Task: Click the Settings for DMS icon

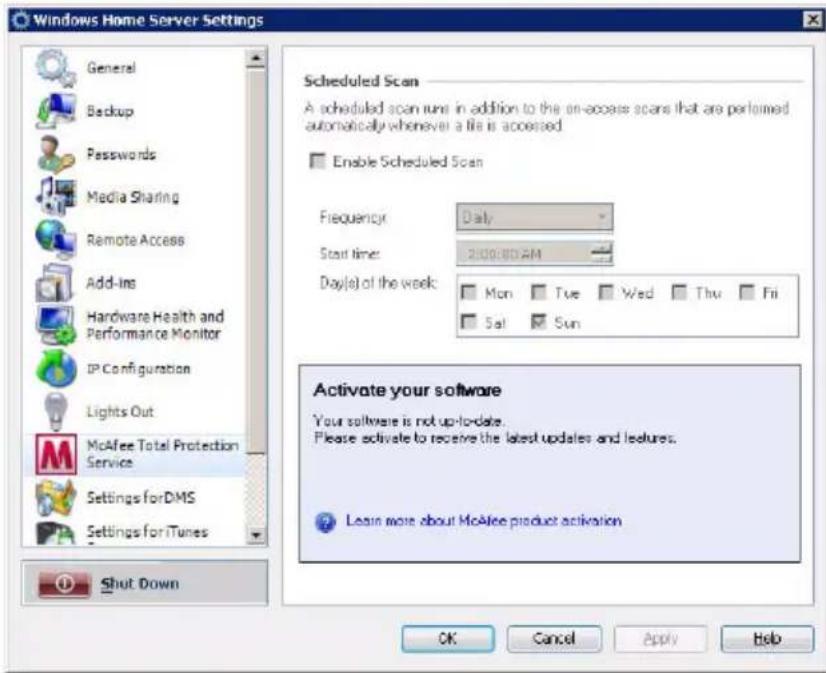Action: pos(55,498)
